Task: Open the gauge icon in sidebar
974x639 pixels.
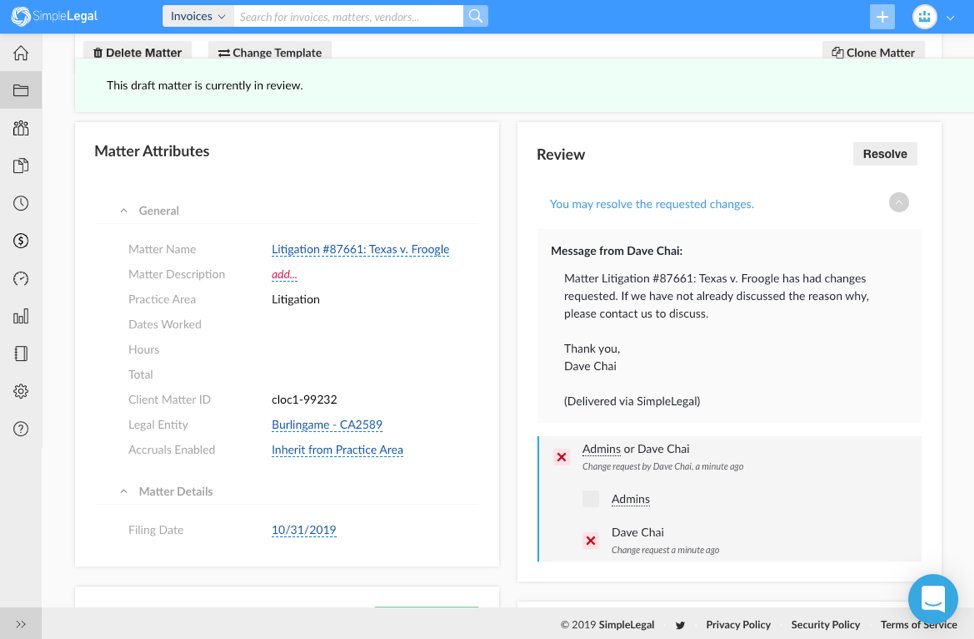Action: coord(20,278)
